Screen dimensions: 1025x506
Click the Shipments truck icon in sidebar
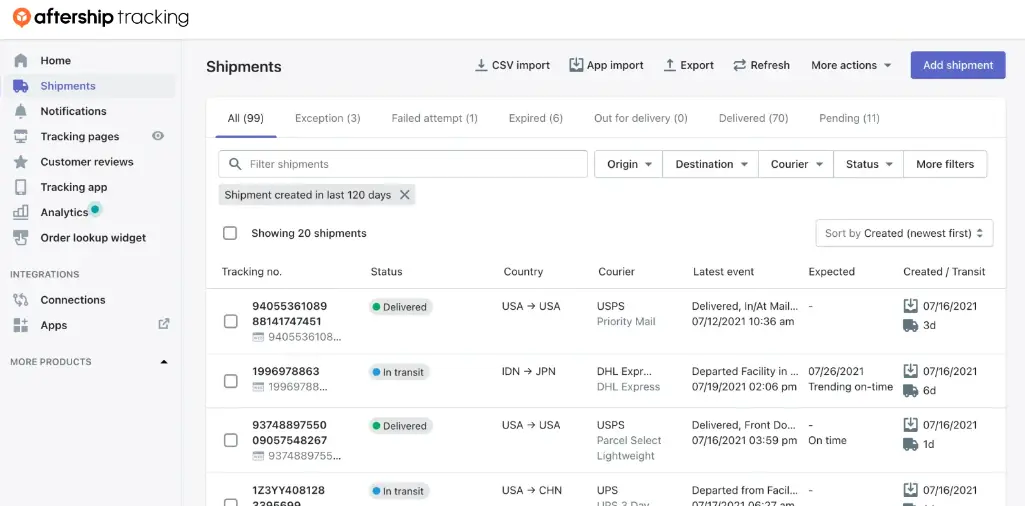pos(21,86)
